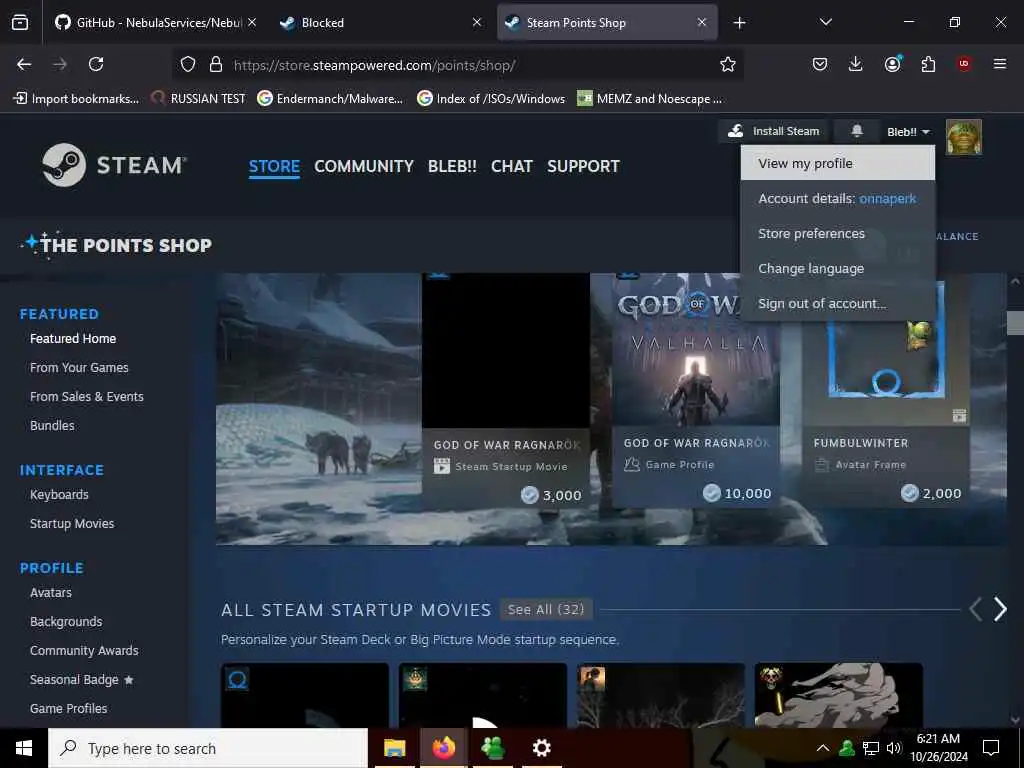
Task: Click the user avatar image
Action: 963,137
